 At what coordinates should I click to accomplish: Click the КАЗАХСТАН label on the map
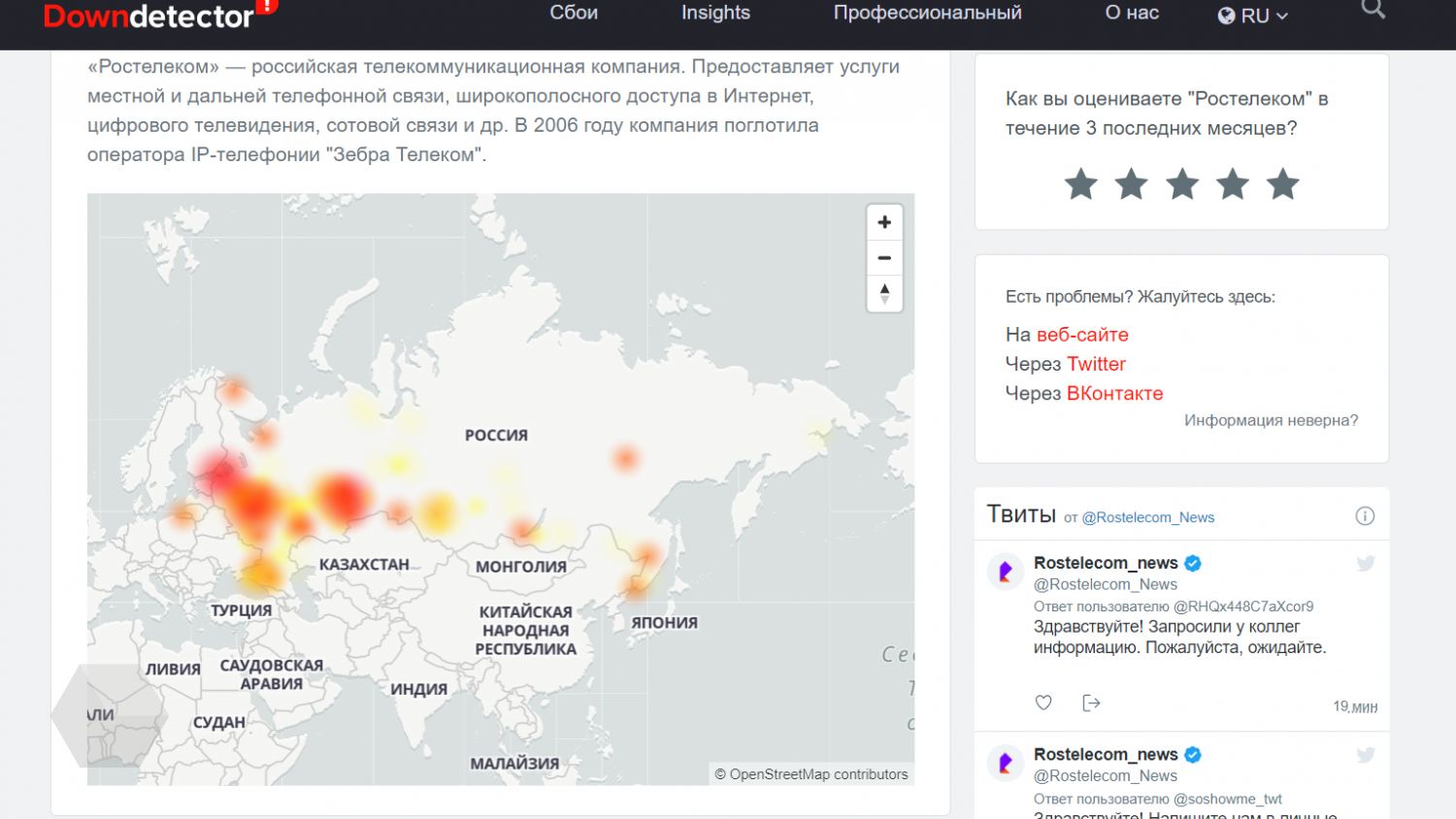[364, 565]
